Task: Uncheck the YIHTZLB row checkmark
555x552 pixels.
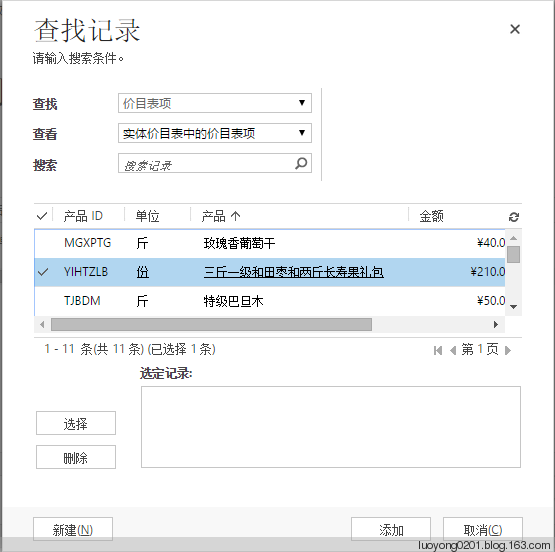Action: point(43,272)
